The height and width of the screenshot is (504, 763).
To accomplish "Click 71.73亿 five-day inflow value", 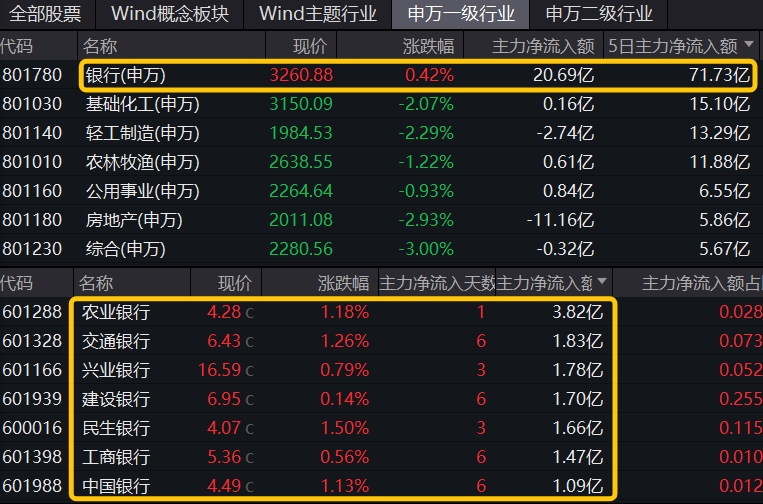I will click(719, 75).
